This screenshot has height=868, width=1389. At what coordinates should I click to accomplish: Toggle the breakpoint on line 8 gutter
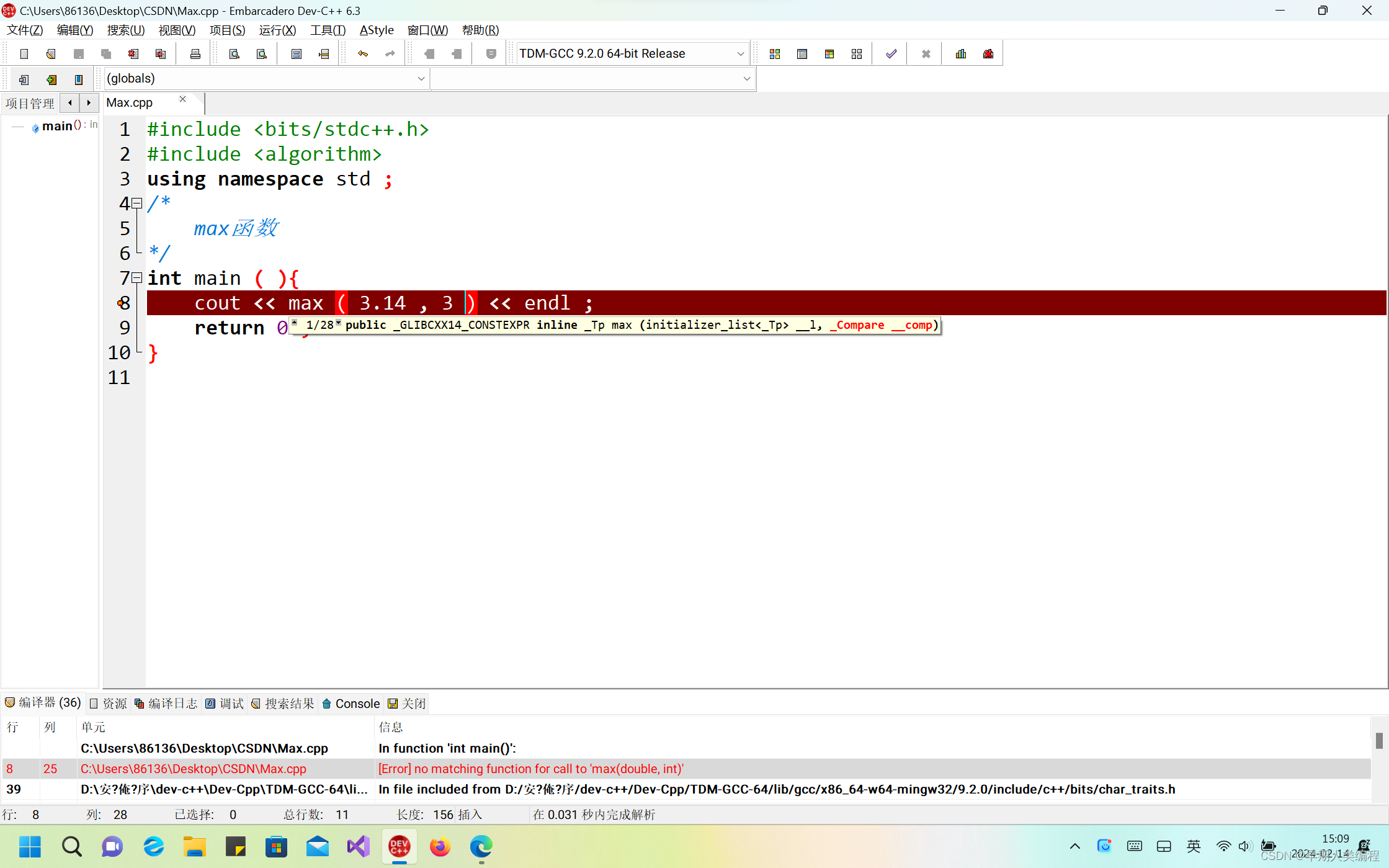(122, 303)
